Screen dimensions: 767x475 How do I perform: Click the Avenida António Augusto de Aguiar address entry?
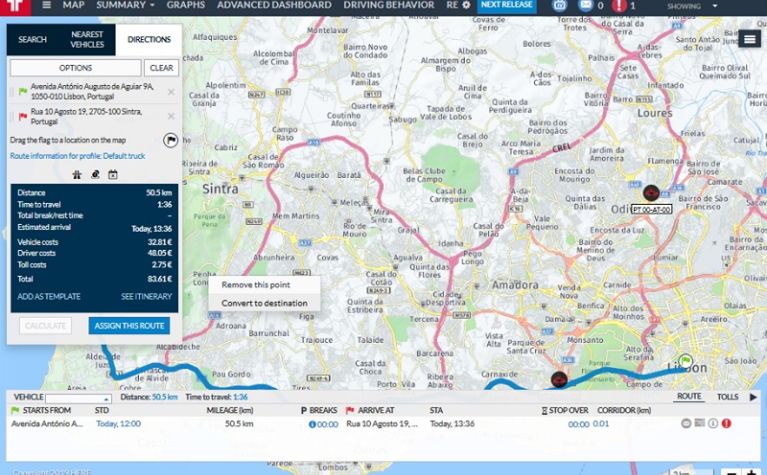point(92,91)
